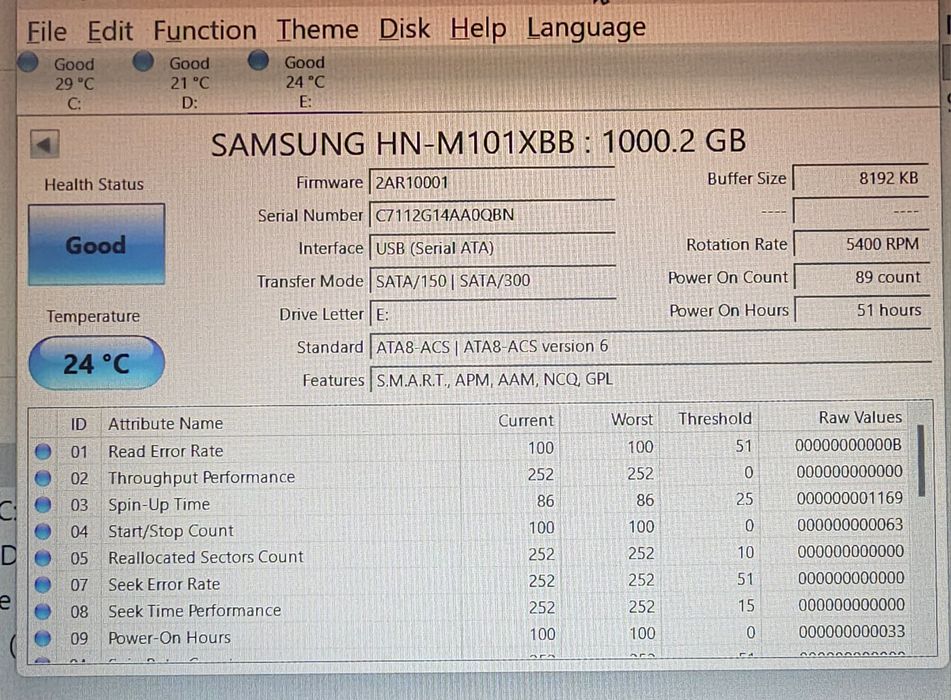951x700 pixels.
Task: Select the Read Error Rate attribute row
Action: 468,449
